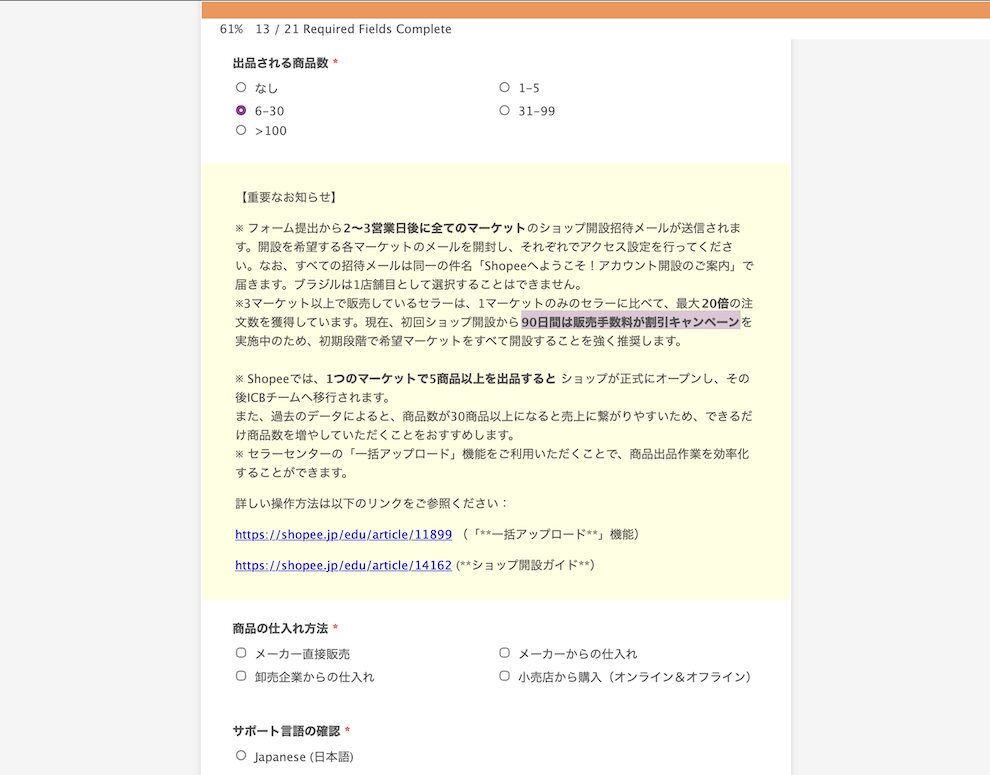Select the なし radio button
Image resolution: width=990 pixels, height=775 pixels.
(x=240, y=88)
